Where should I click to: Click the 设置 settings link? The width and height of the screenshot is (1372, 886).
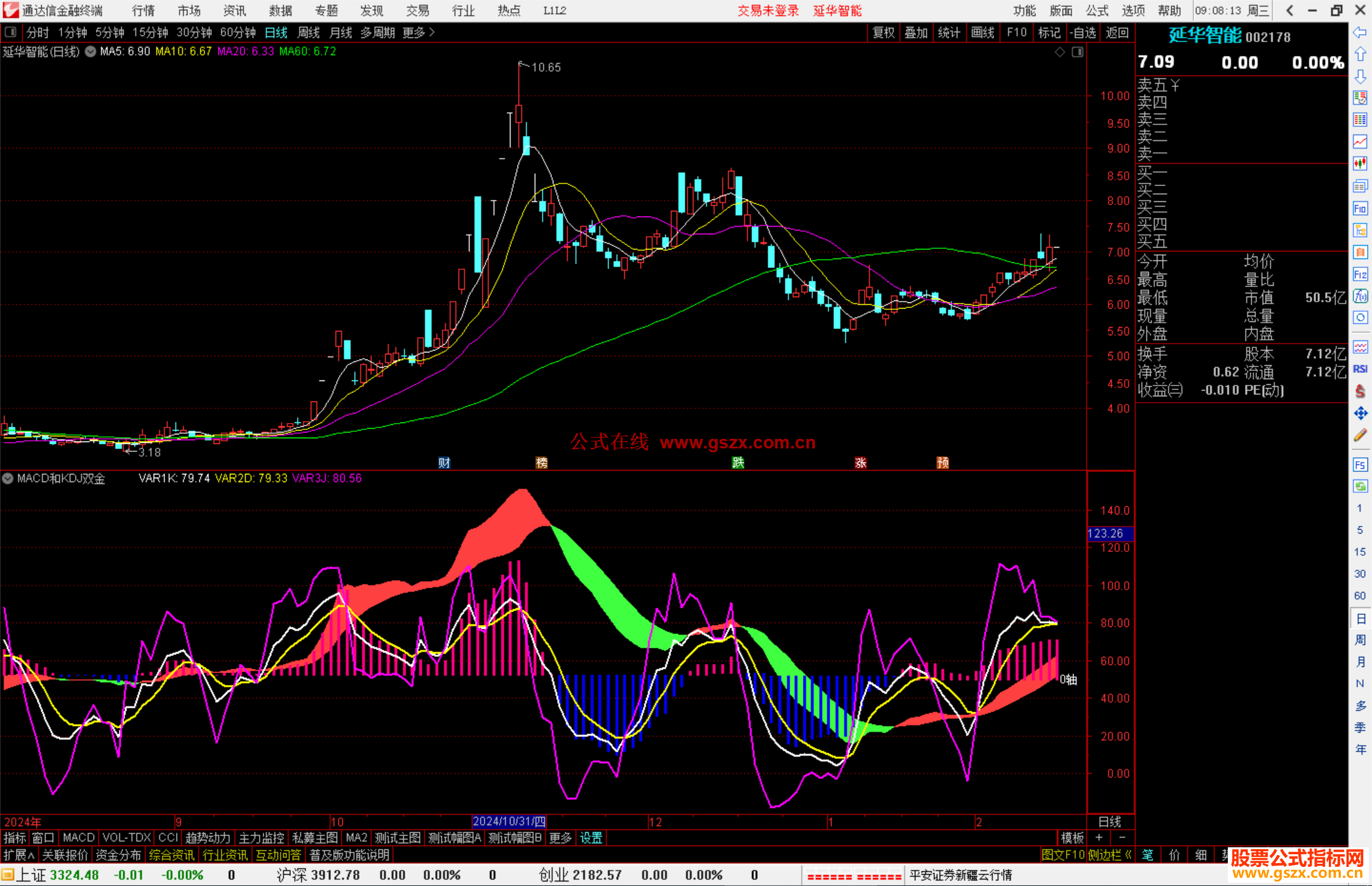click(591, 838)
